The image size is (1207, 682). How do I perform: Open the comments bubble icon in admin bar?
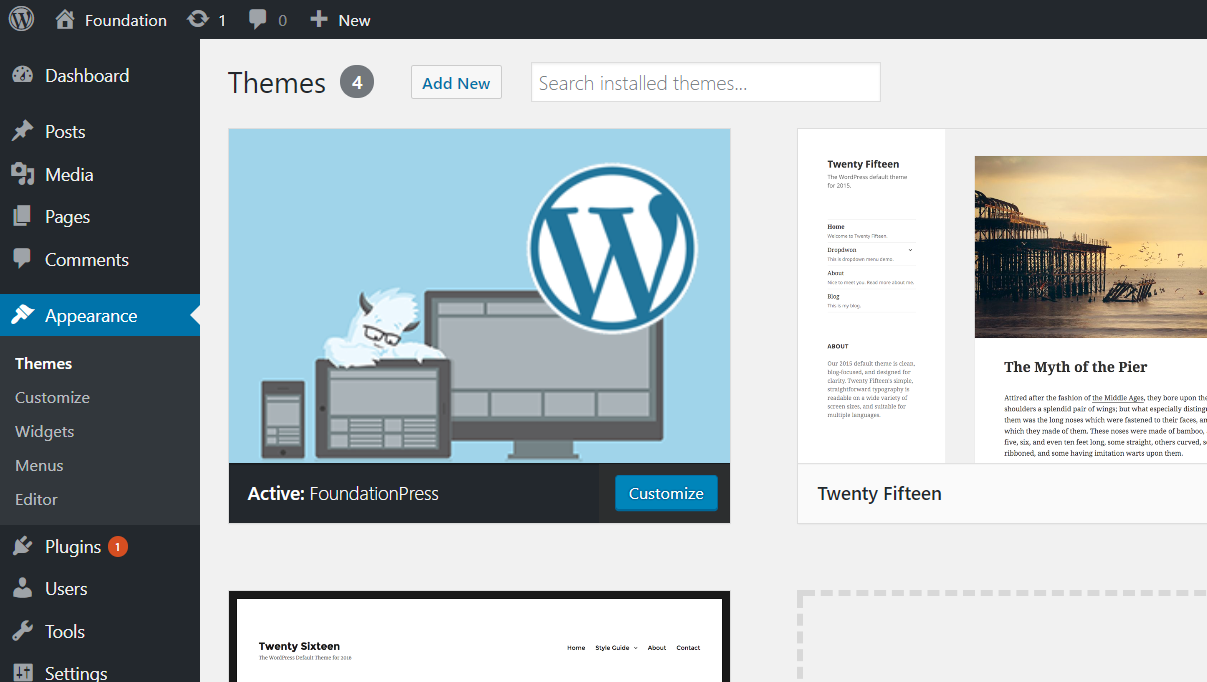(x=258, y=19)
